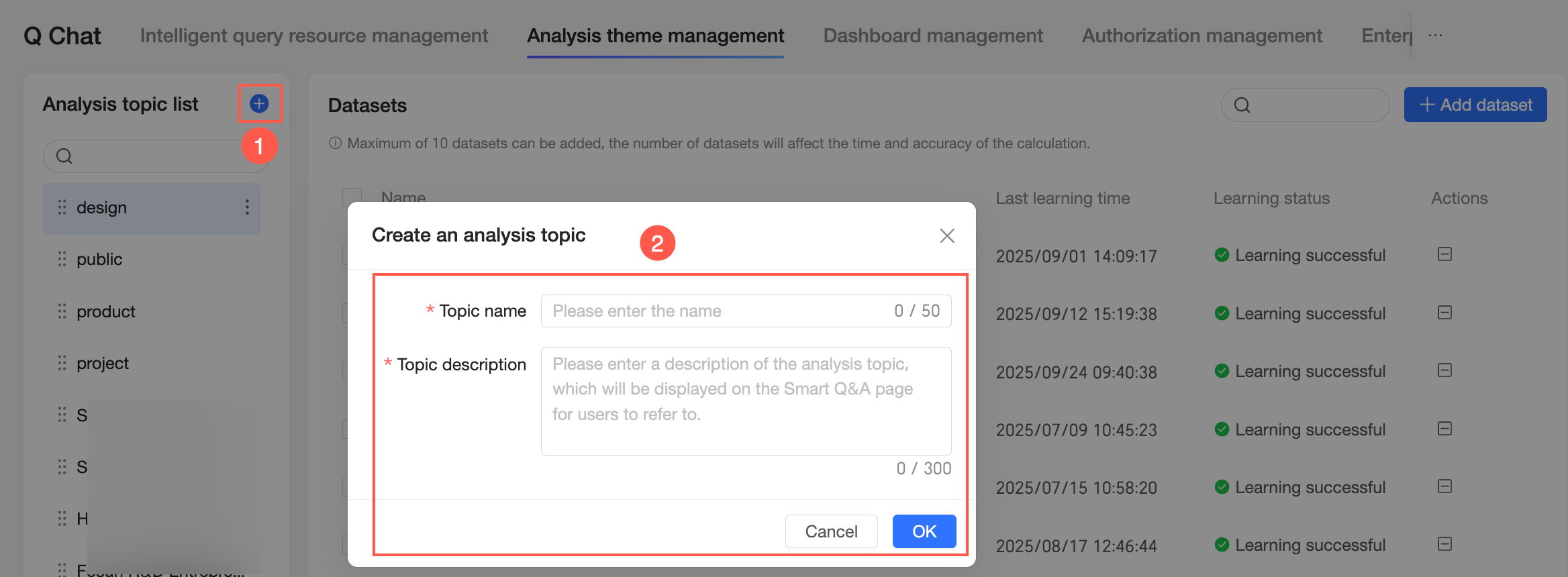Click drag handle icon beside design
This screenshot has width=1568, height=577.
point(62,207)
